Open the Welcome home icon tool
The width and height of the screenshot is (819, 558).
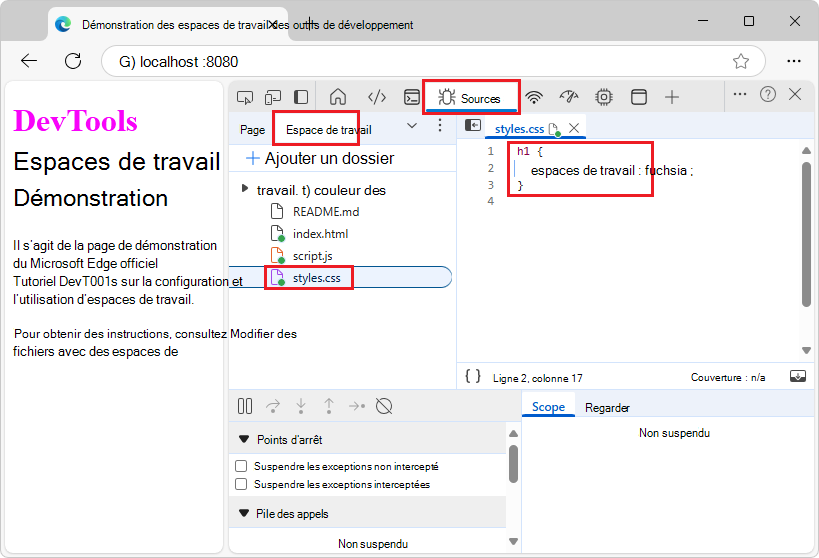pos(338,97)
